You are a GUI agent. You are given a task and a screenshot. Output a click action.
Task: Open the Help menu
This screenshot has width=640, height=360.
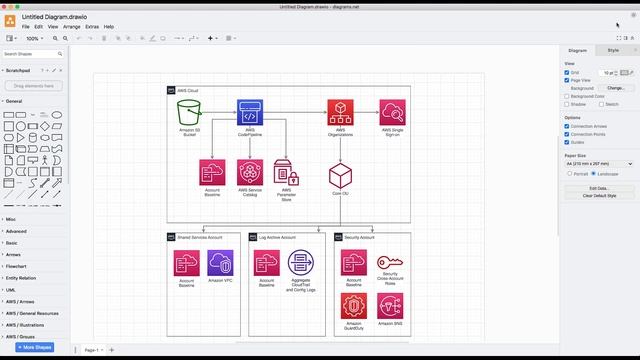point(109,27)
